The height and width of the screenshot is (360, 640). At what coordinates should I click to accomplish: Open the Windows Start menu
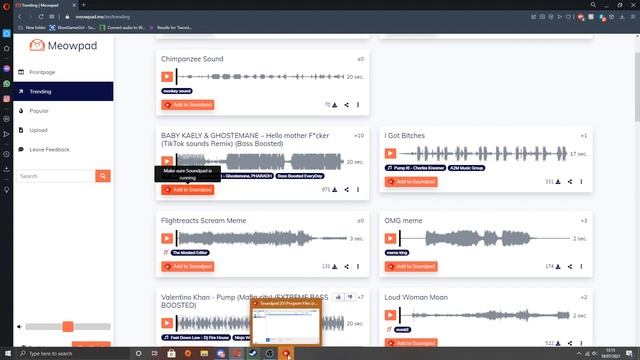pyautogui.click(x=7, y=353)
